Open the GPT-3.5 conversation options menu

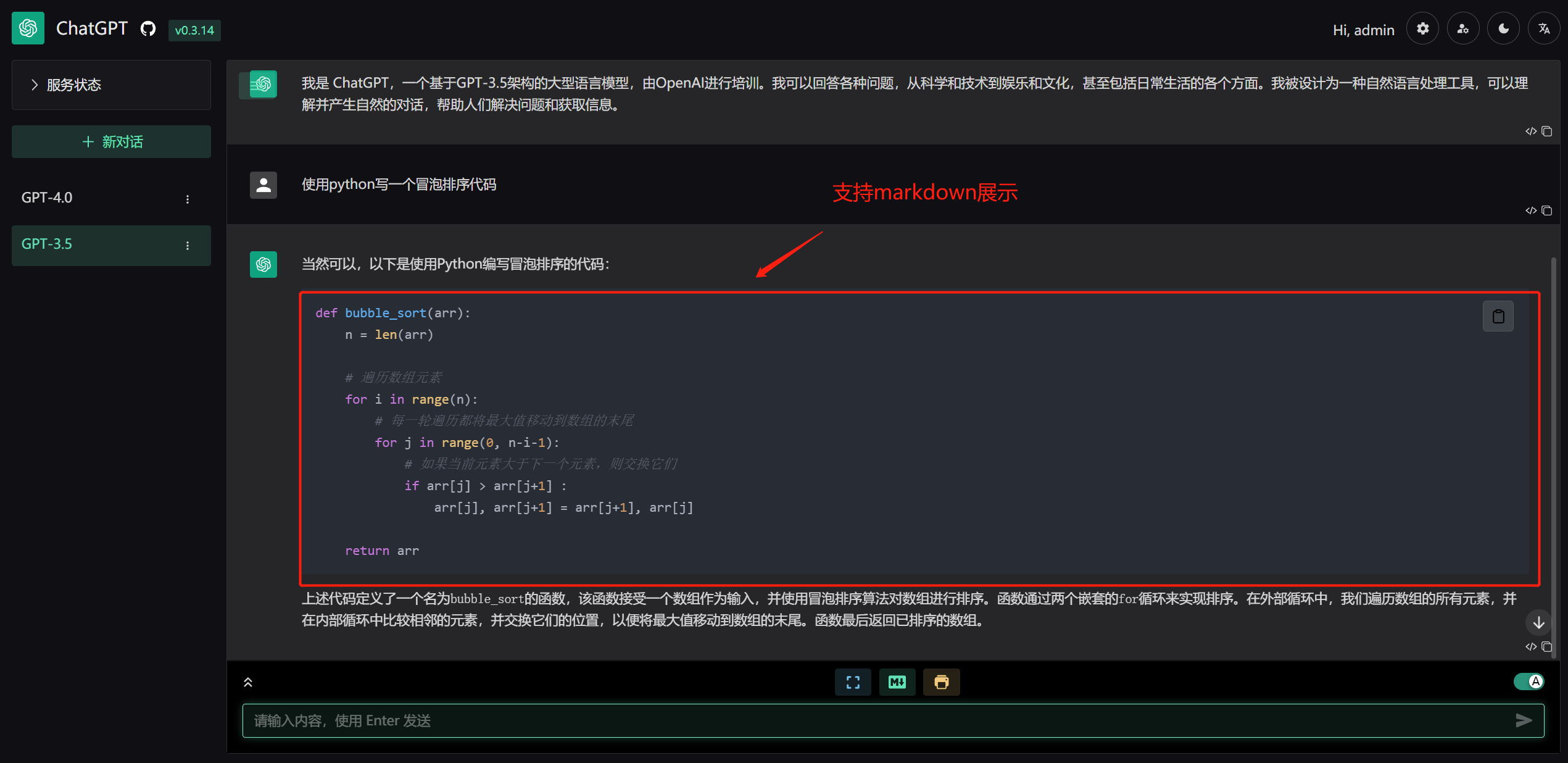188,245
